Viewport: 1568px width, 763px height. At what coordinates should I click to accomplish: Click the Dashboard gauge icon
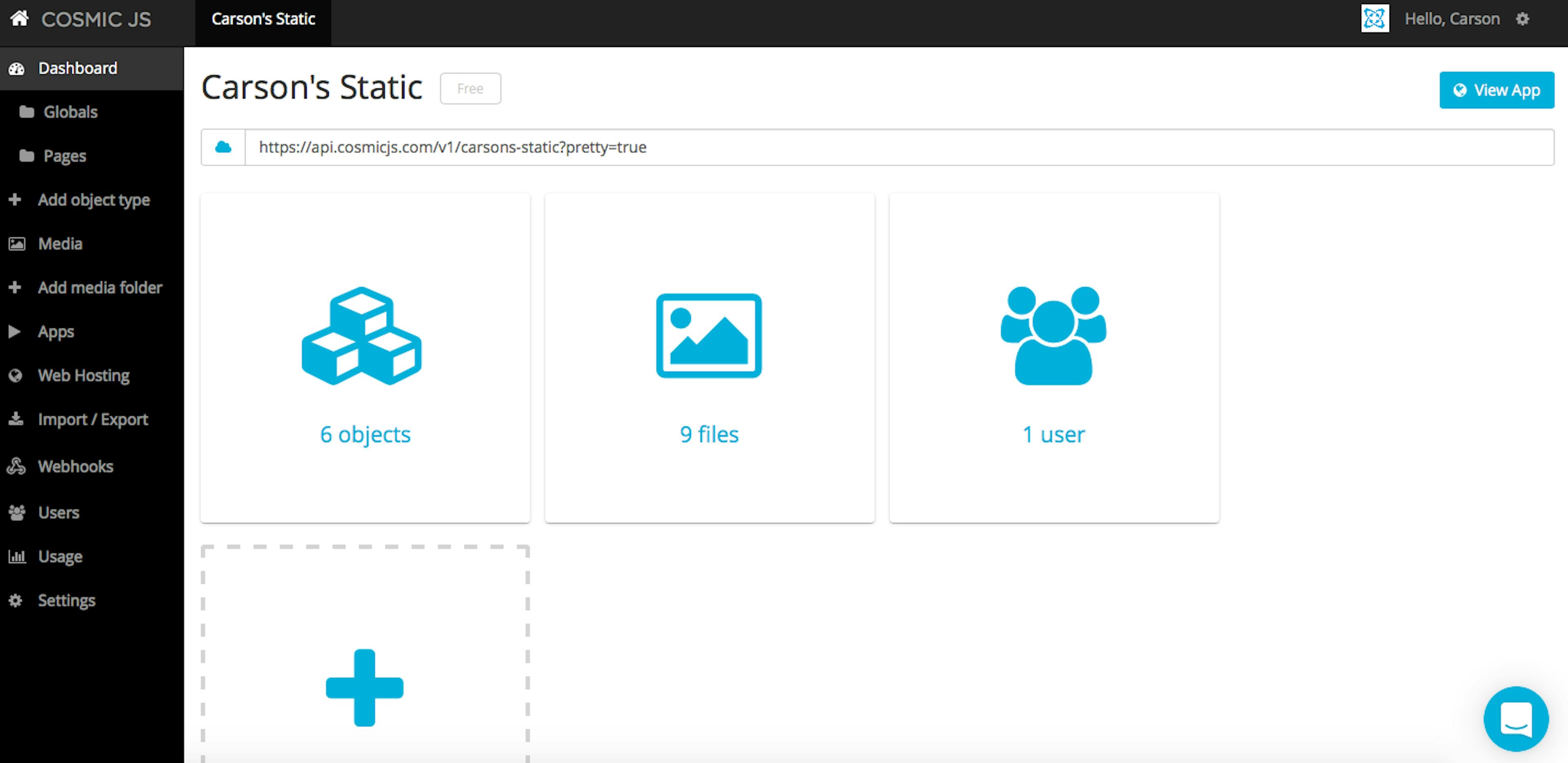pos(16,68)
